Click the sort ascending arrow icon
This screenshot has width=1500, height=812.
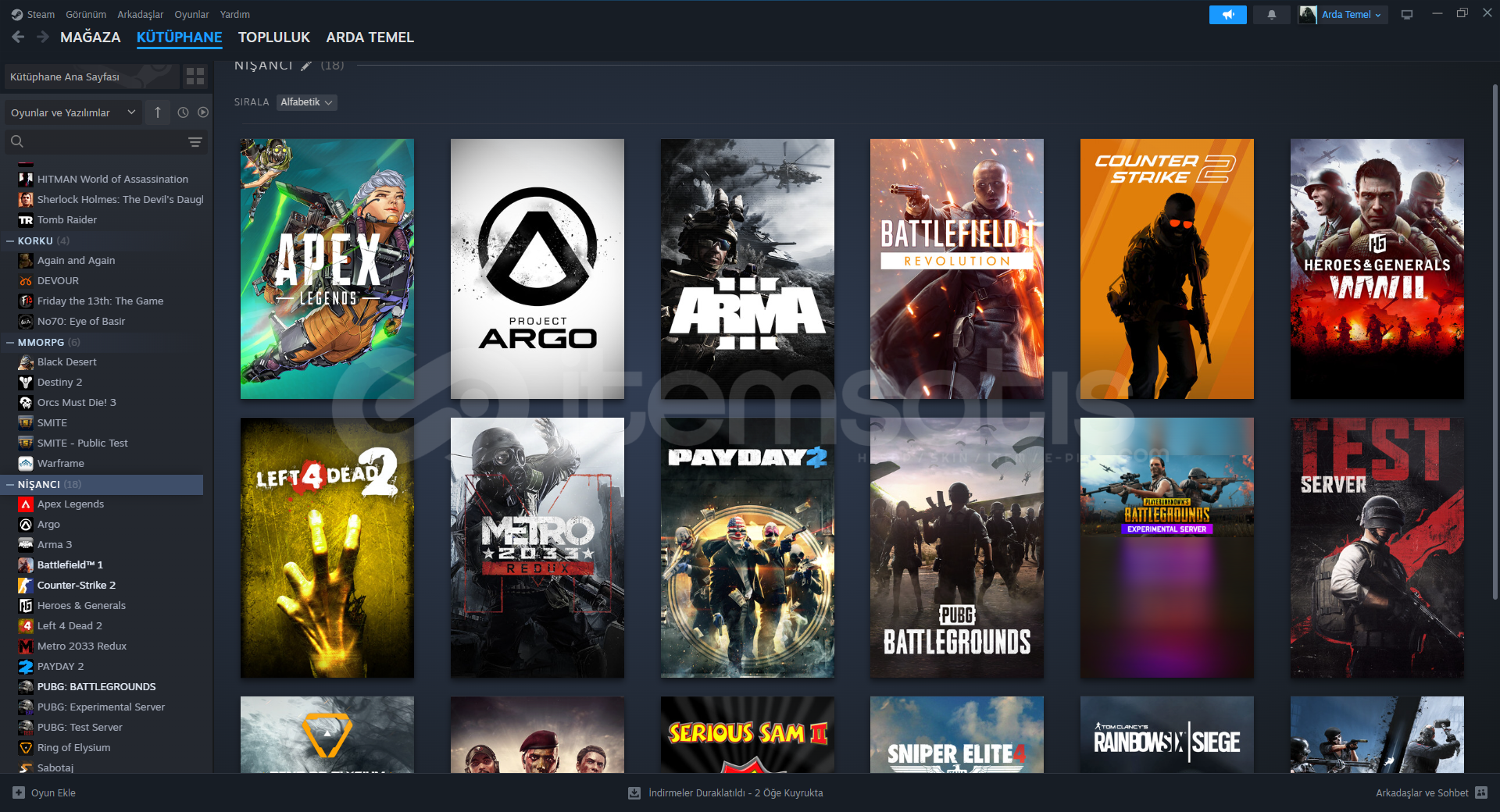click(158, 112)
